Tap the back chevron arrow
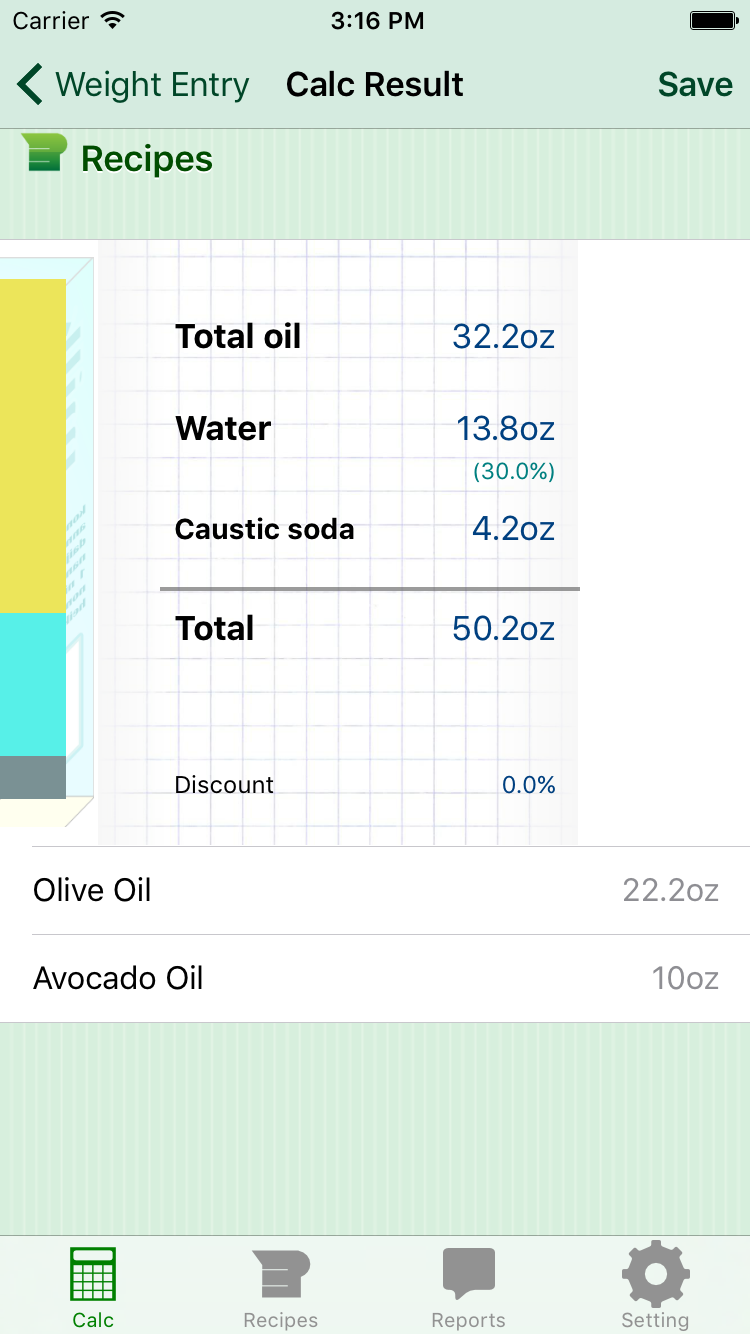The image size is (750, 1334). pyautogui.click(x=30, y=85)
